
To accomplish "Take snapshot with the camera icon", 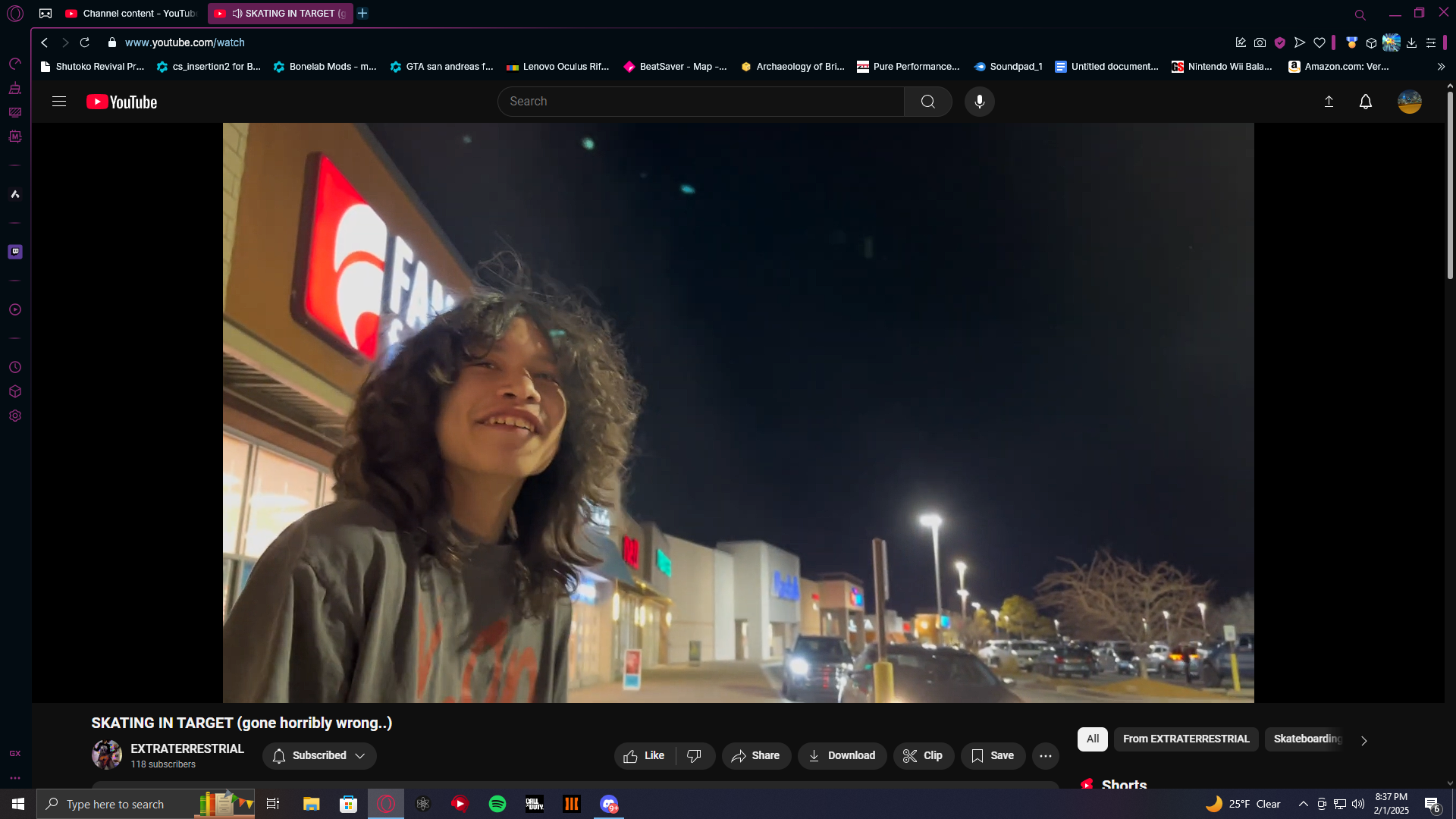I will pos(1260,43).
